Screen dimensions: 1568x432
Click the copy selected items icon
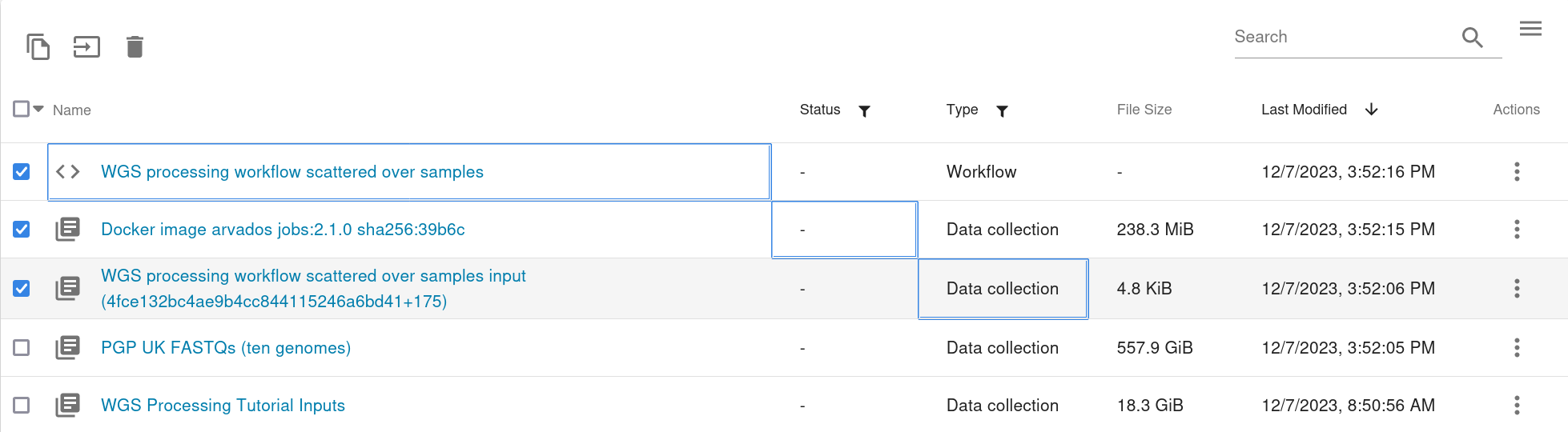coord(38,46)
